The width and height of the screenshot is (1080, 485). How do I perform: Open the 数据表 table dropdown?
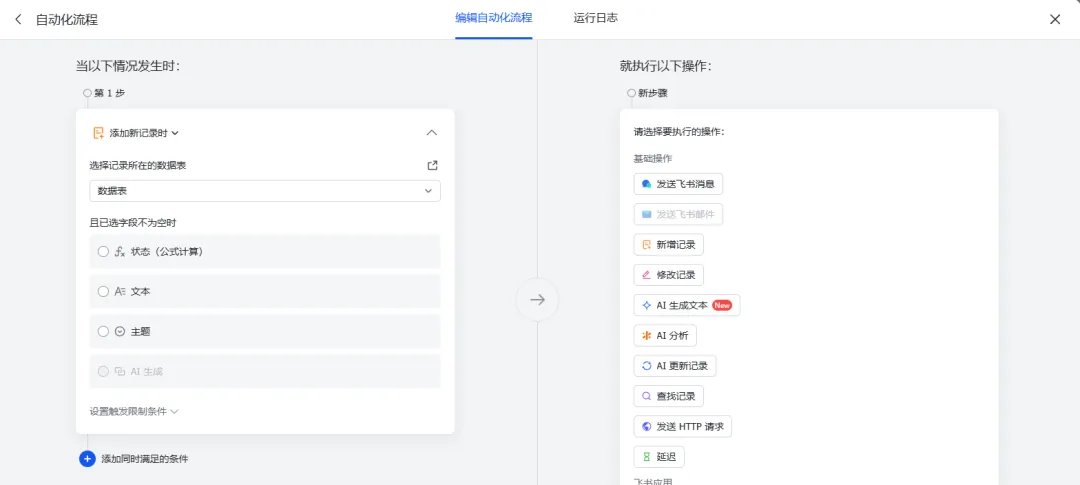pyautogui.click(x=265, y=191)
